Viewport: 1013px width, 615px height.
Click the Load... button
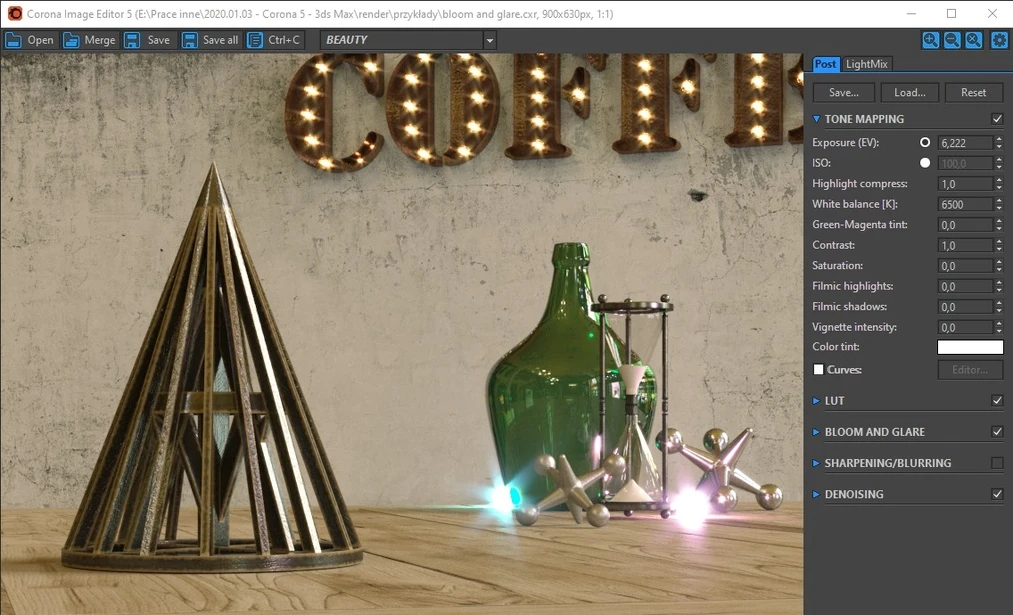(x=909, y=92)
